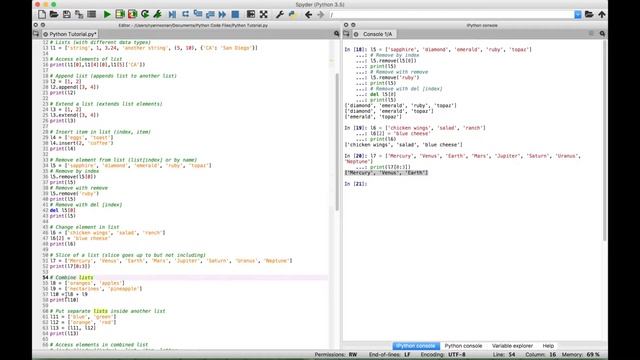The width and height of the screenshot is (640, 360).
Task: Undock the Editor pane
Action: pyautogui.click(x=43, y=25)
